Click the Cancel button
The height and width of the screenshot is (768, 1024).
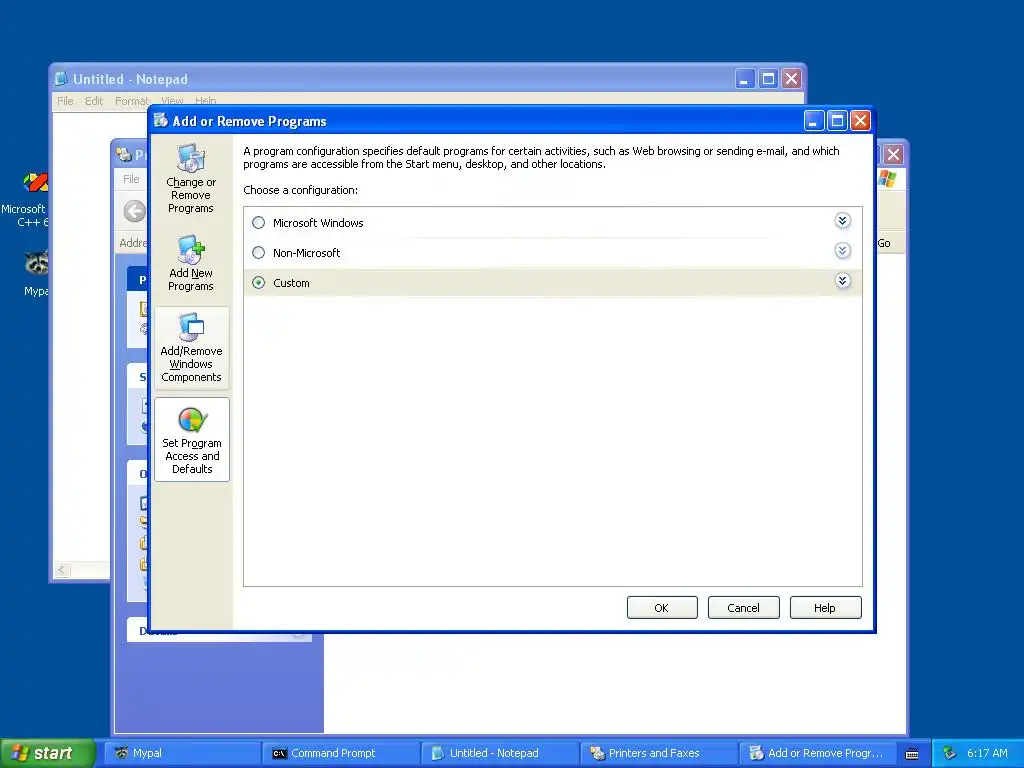(x=743, y=608)
